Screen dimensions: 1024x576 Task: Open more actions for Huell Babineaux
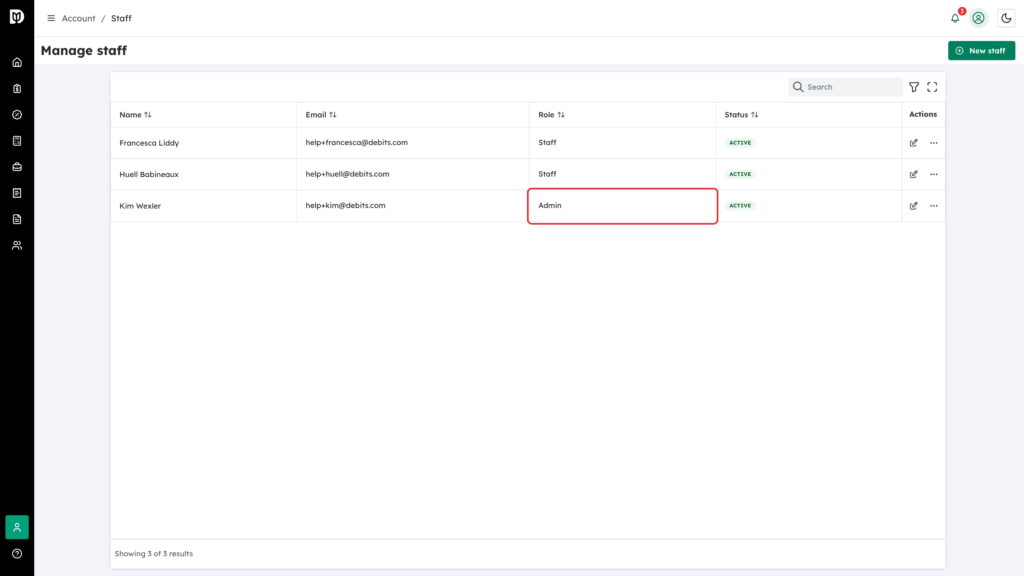(x=934, y=174)
